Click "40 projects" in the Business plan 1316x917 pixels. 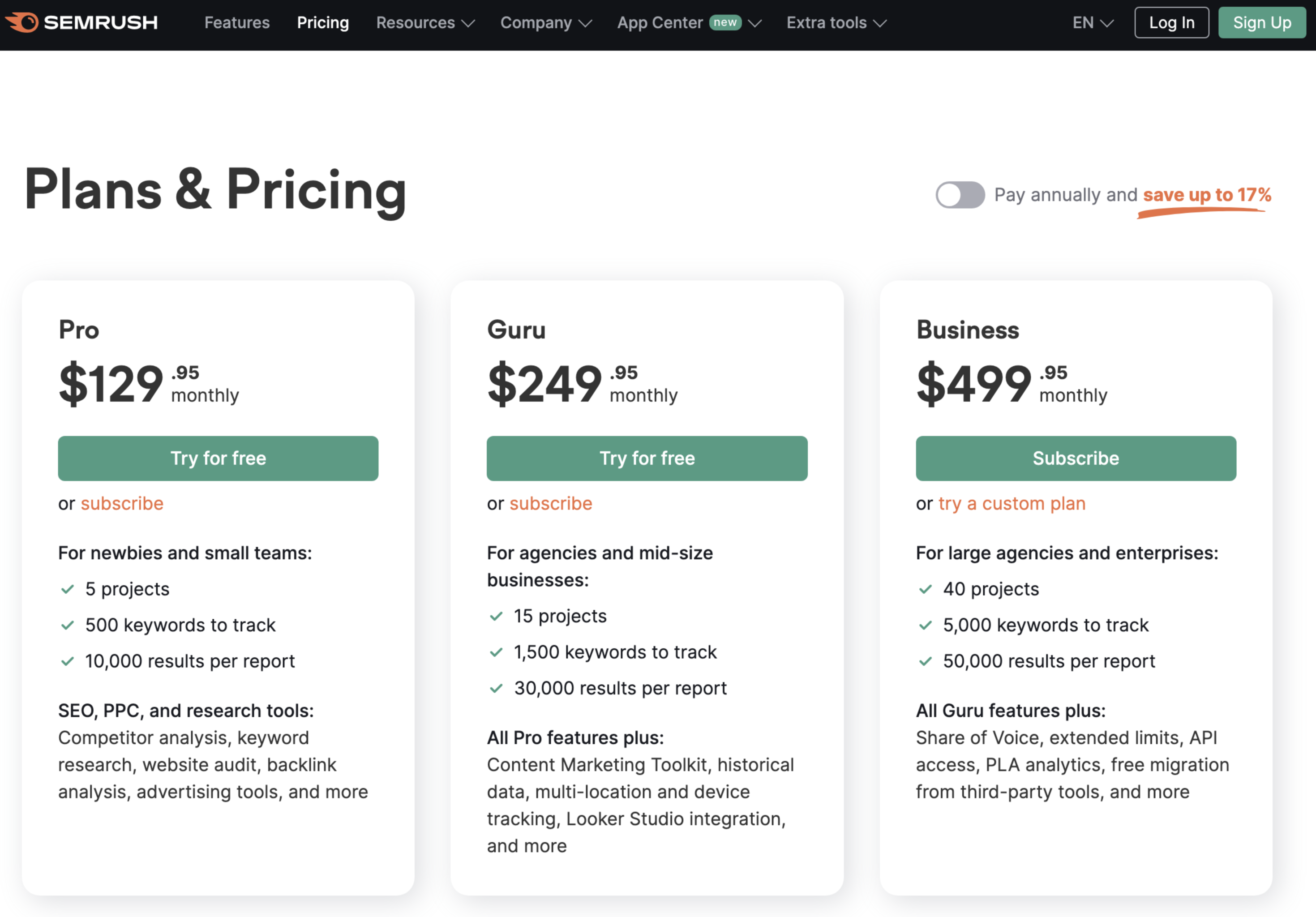(x=991, y=589)
